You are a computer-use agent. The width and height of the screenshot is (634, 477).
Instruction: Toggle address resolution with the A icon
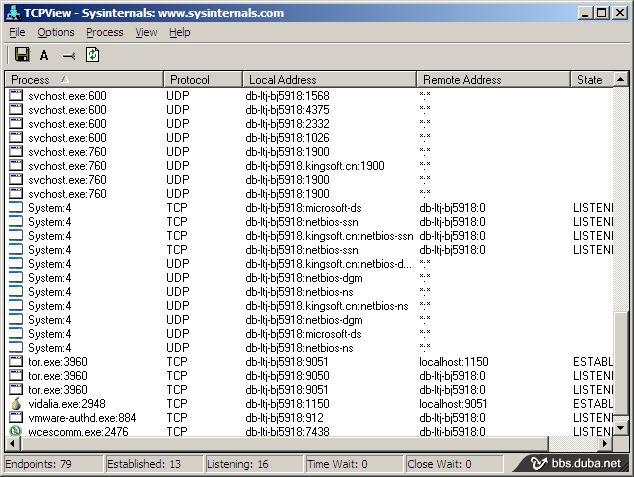[44, 55]
